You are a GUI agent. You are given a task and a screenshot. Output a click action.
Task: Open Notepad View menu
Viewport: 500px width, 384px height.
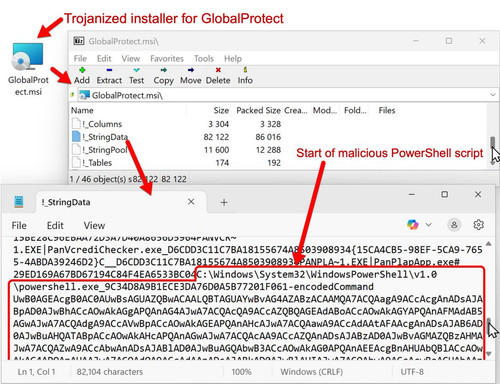click(94, 226)
